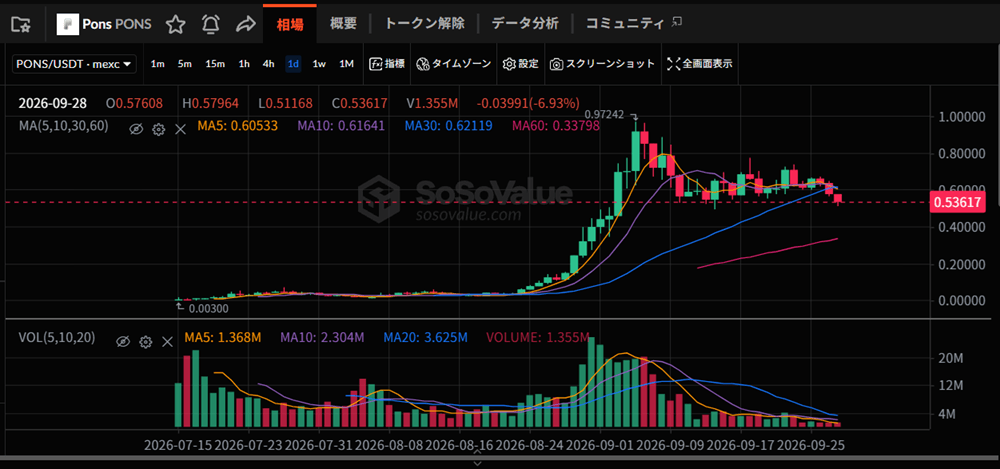This screenshot has height=469, width=1000.
Task: Click the MA60: 0.33798 label
Action: (x=555, y=126)
